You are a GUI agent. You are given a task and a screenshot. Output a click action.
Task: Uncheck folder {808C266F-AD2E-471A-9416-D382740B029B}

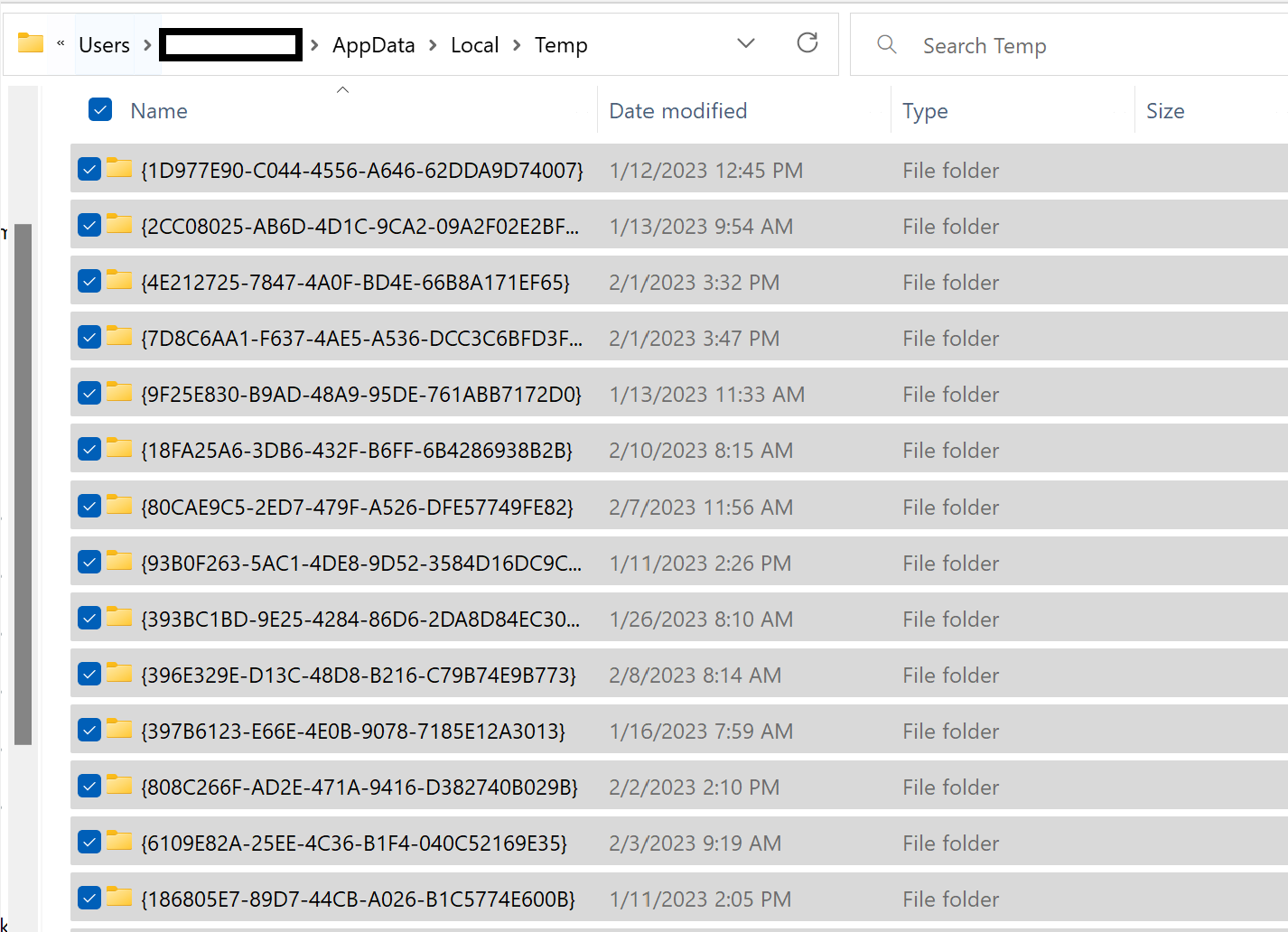coord(89,786)
